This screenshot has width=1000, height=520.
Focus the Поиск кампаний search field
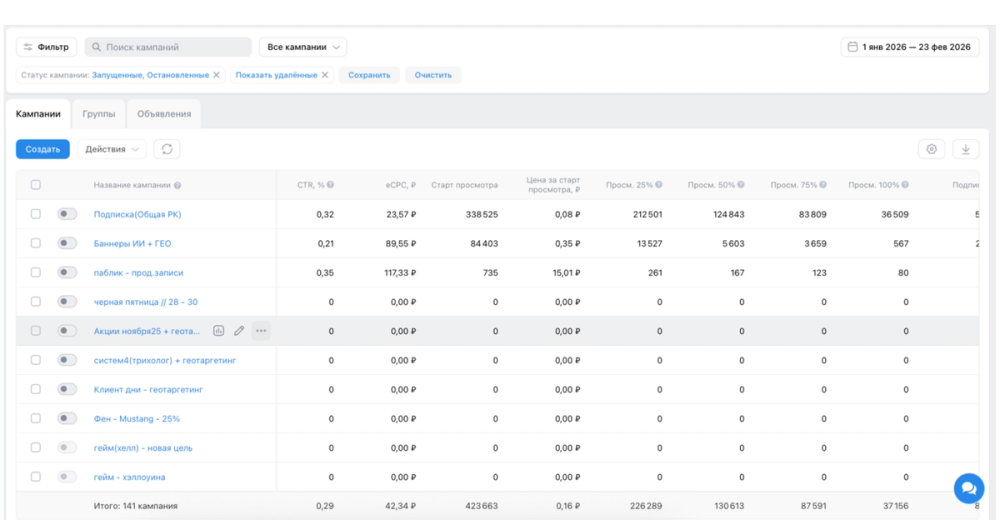pos(168,47)
